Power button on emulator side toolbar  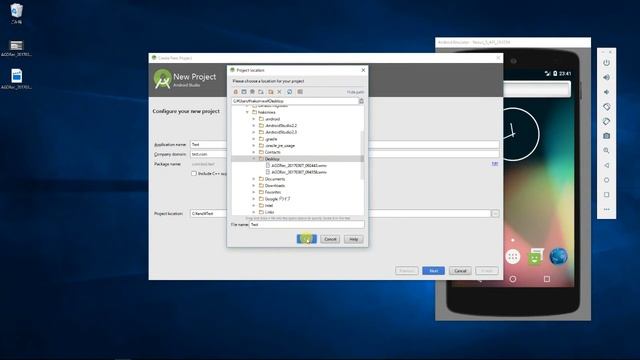pos(607,63)
